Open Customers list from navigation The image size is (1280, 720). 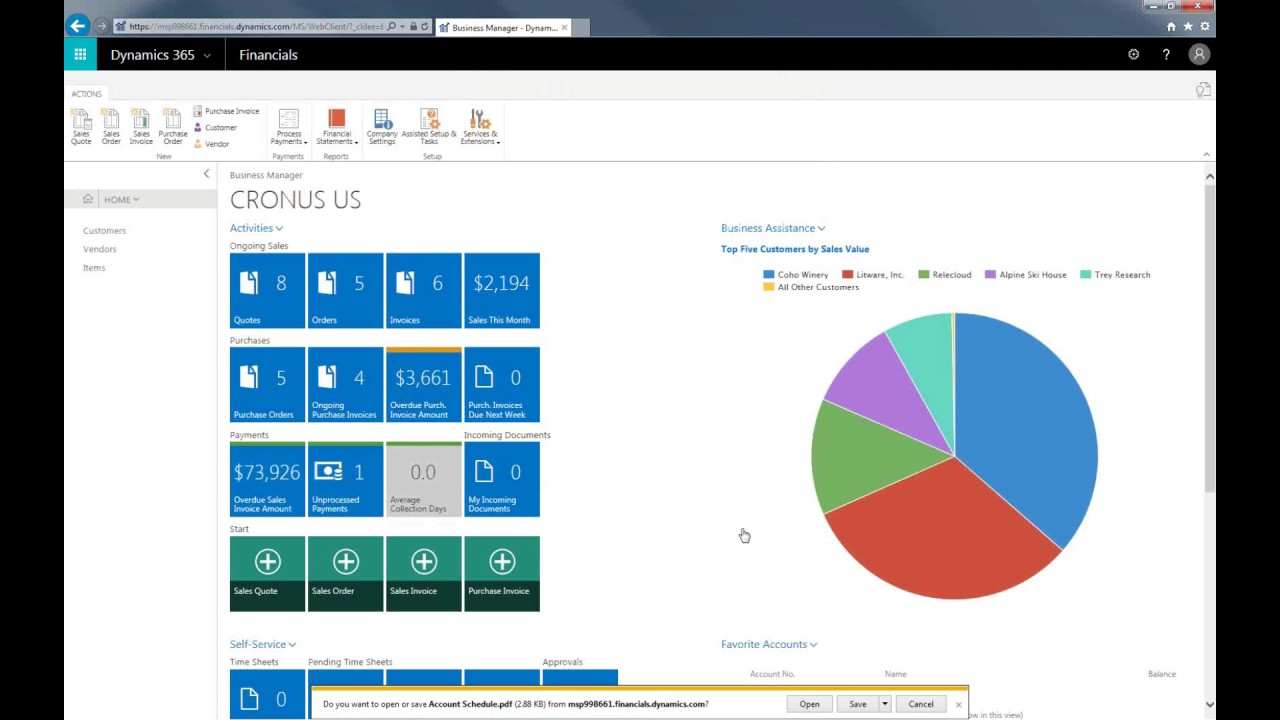(x=104, y=231)
